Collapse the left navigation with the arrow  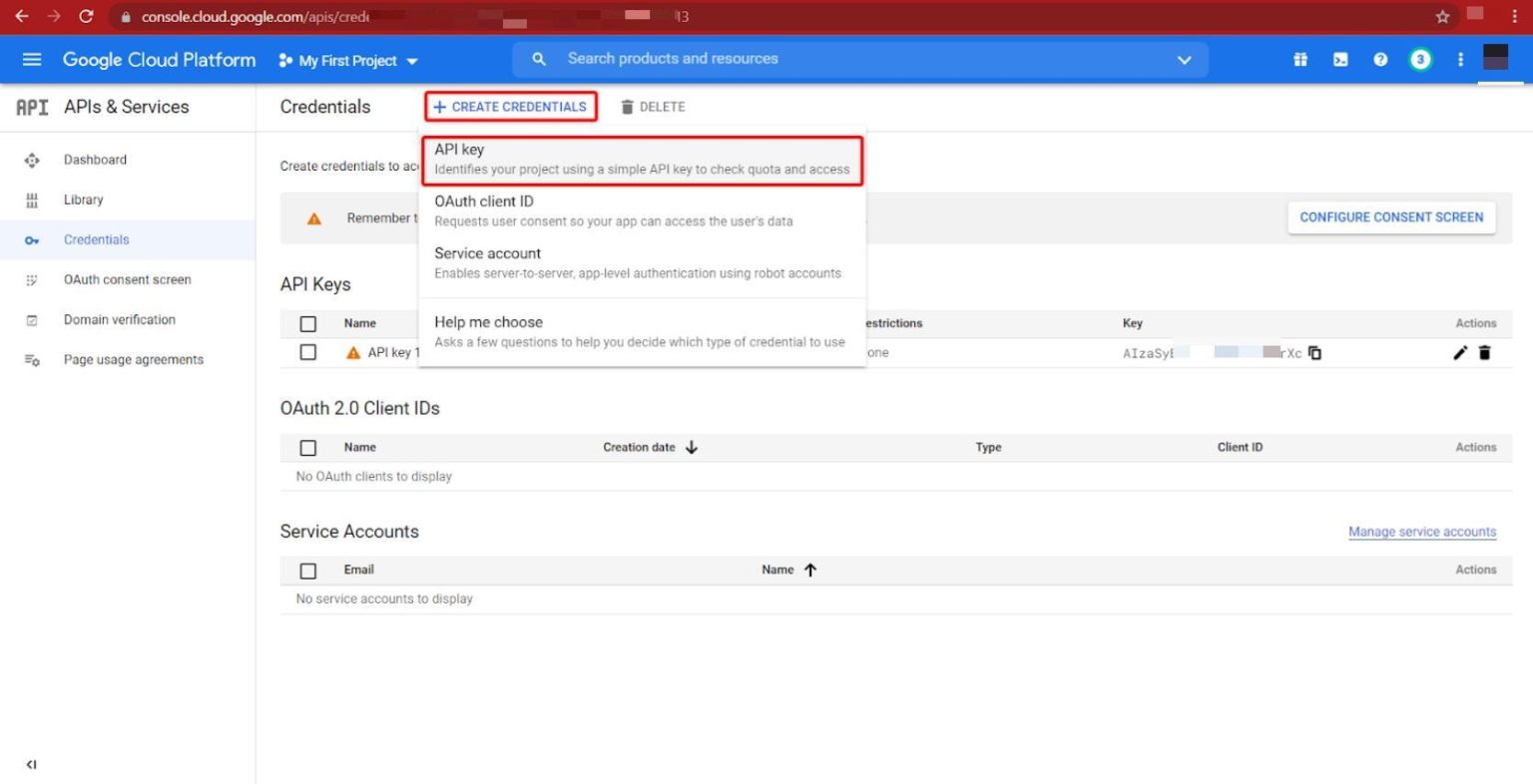(x=31, y=764)
